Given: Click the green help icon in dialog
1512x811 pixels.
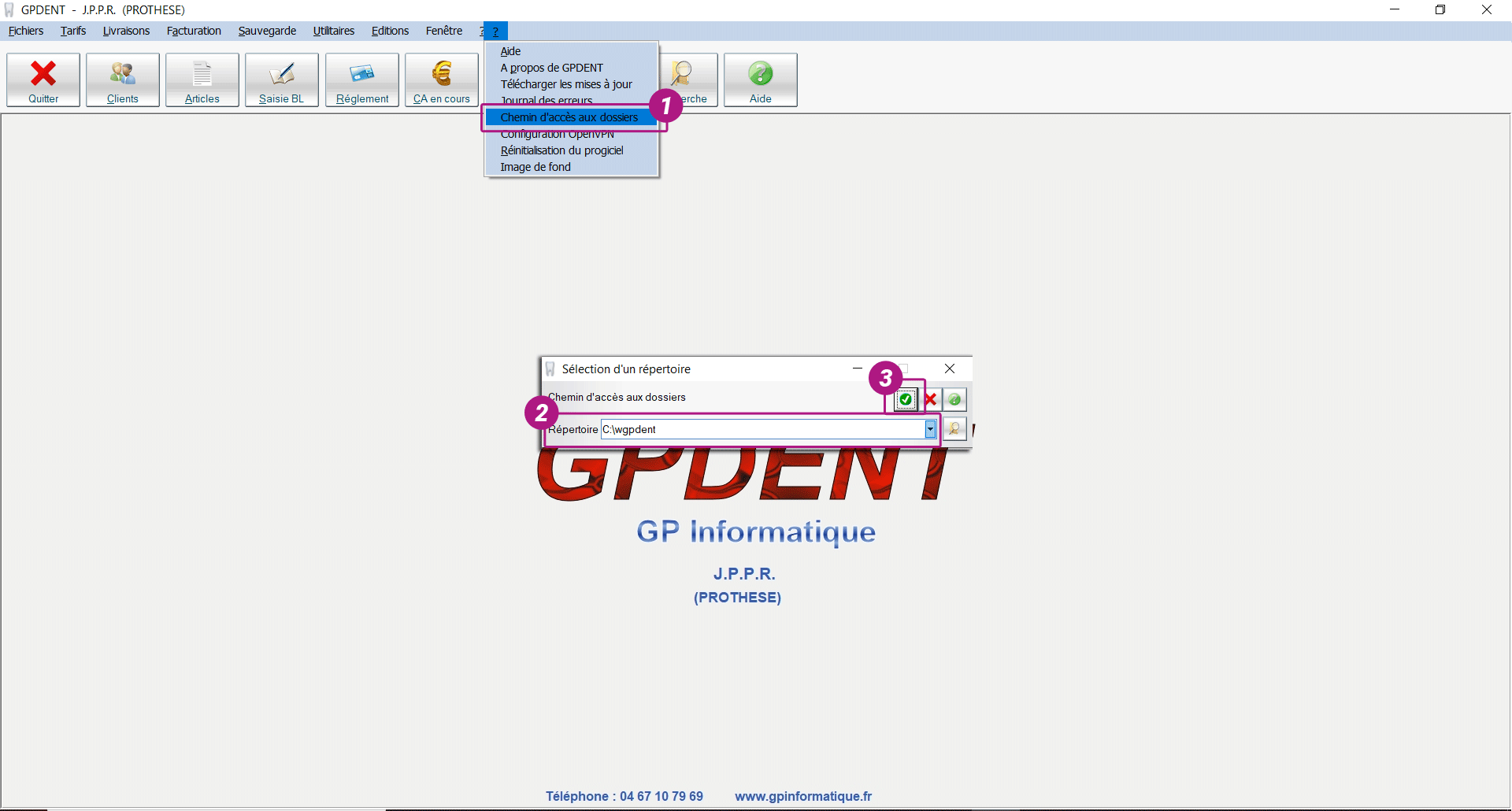Looking at the screenshot, I should click(954, 399).
